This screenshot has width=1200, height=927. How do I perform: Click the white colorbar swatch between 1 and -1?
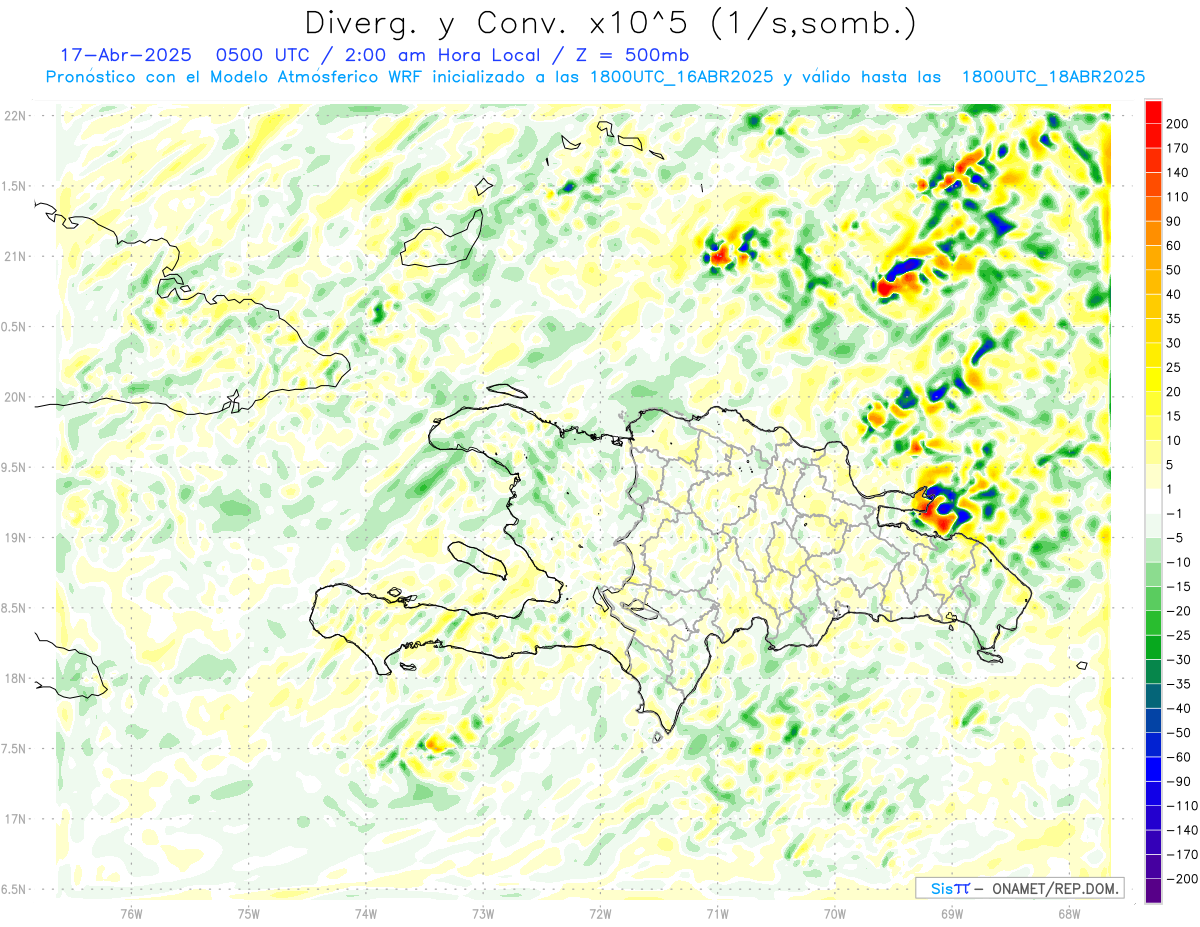(x=1153, y=501)
